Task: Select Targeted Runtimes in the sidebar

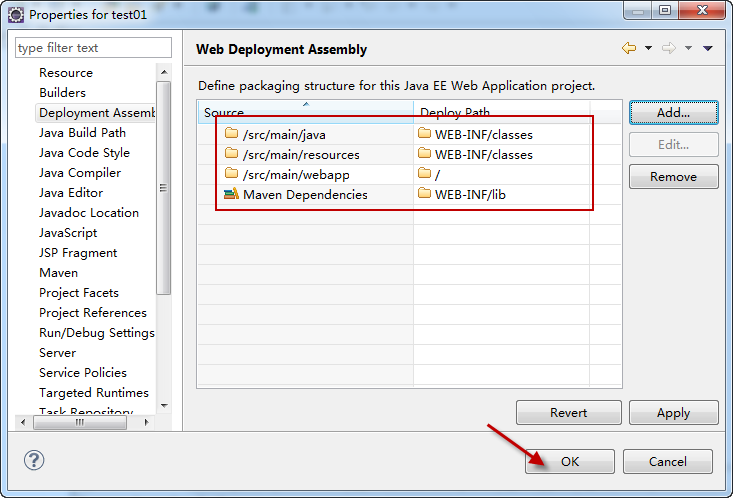Action: click(x=94, y=393)
